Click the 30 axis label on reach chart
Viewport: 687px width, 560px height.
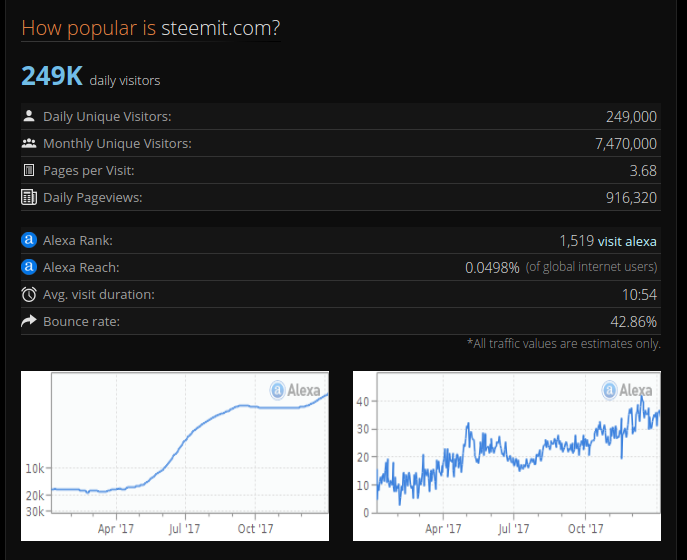click(363, 429)
